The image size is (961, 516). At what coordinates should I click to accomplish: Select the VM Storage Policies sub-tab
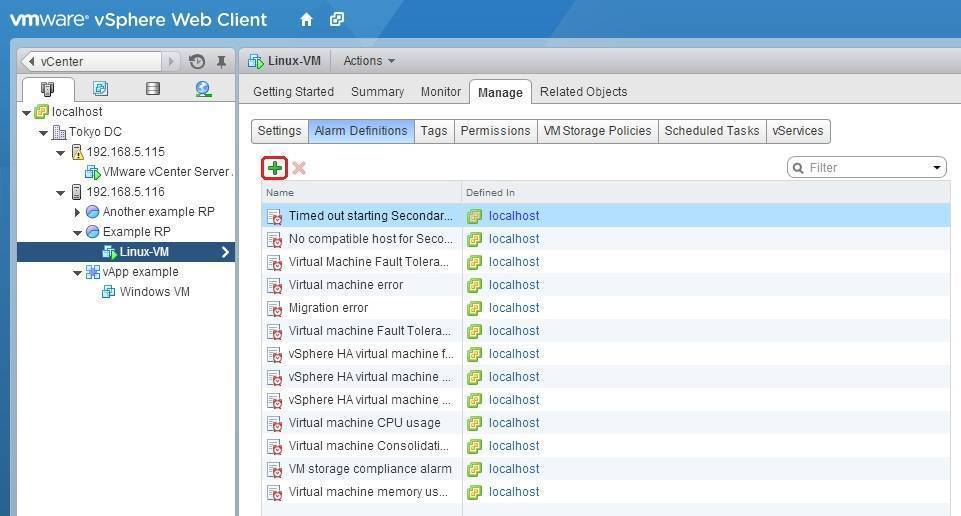pyautogui.click(x=598, y=131)
